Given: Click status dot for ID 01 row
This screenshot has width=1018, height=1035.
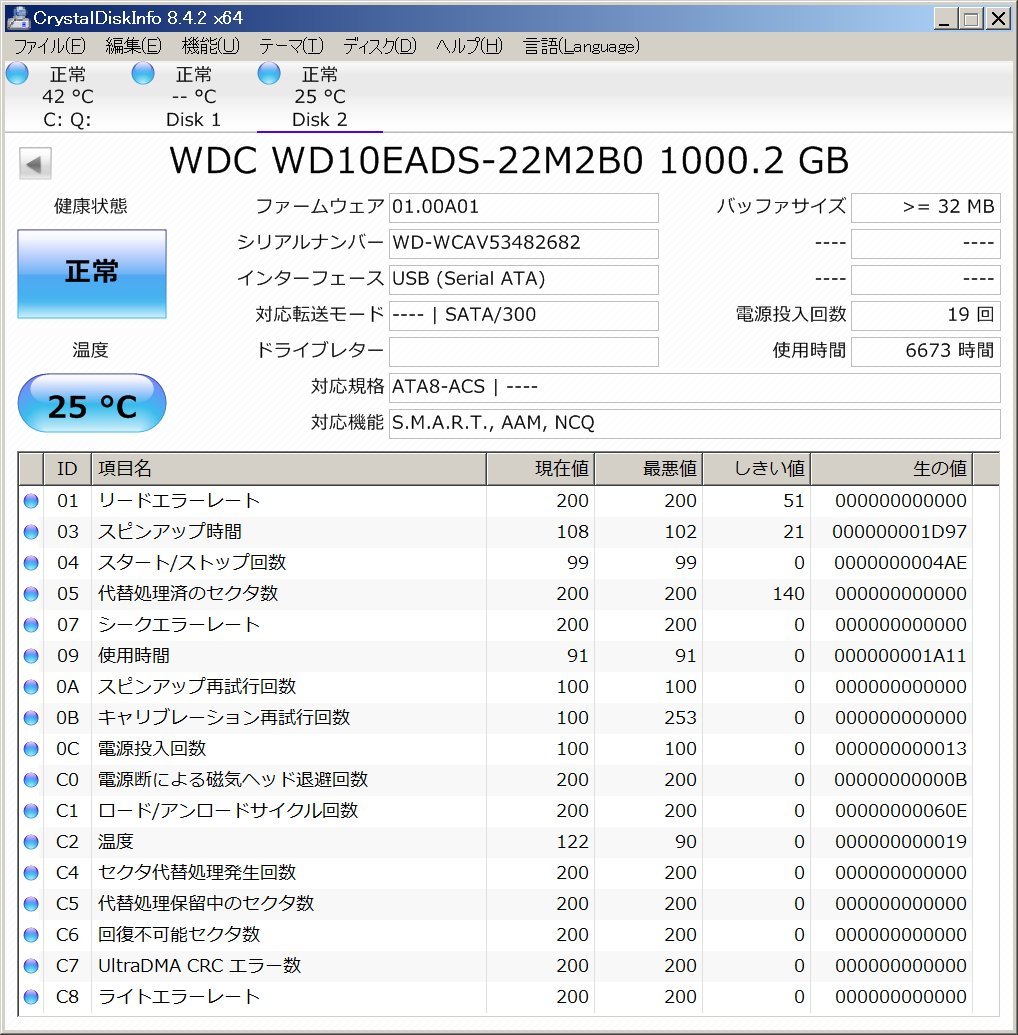Looking at the screenshot, I should (31, 501).
